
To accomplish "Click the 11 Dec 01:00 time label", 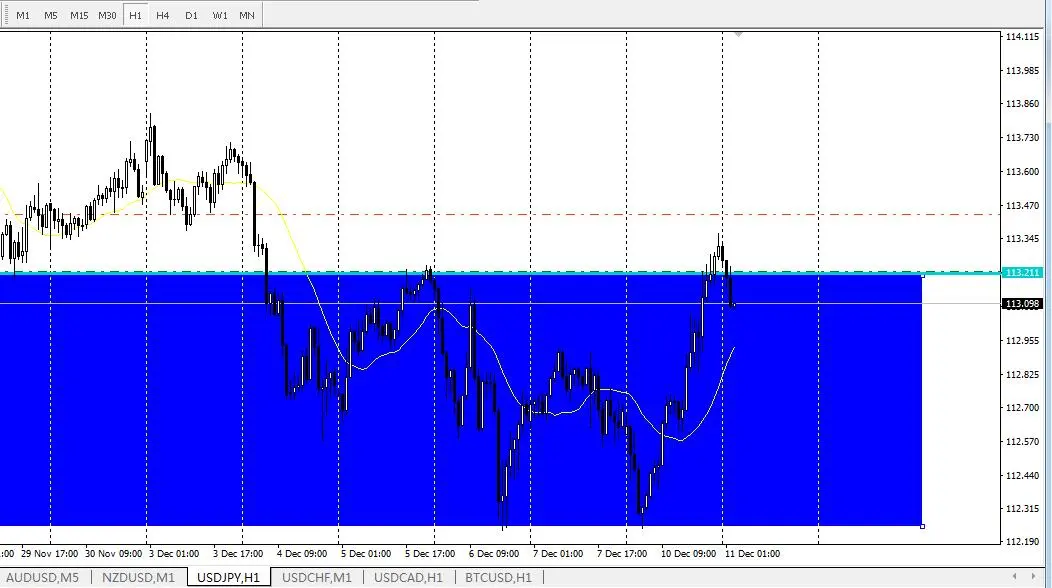I will click(x=752, y=554).
